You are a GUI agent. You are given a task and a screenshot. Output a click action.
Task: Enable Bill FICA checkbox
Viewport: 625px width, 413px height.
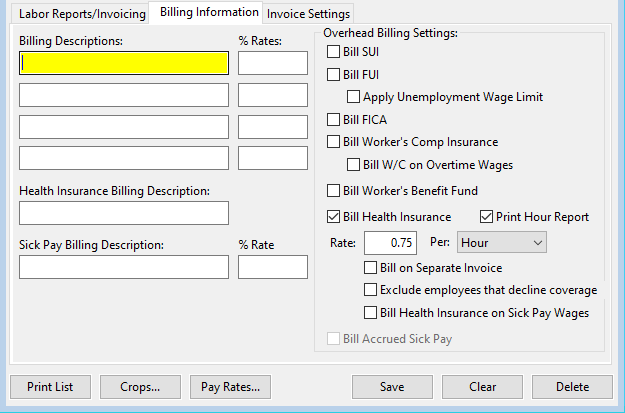click(335, 120)
